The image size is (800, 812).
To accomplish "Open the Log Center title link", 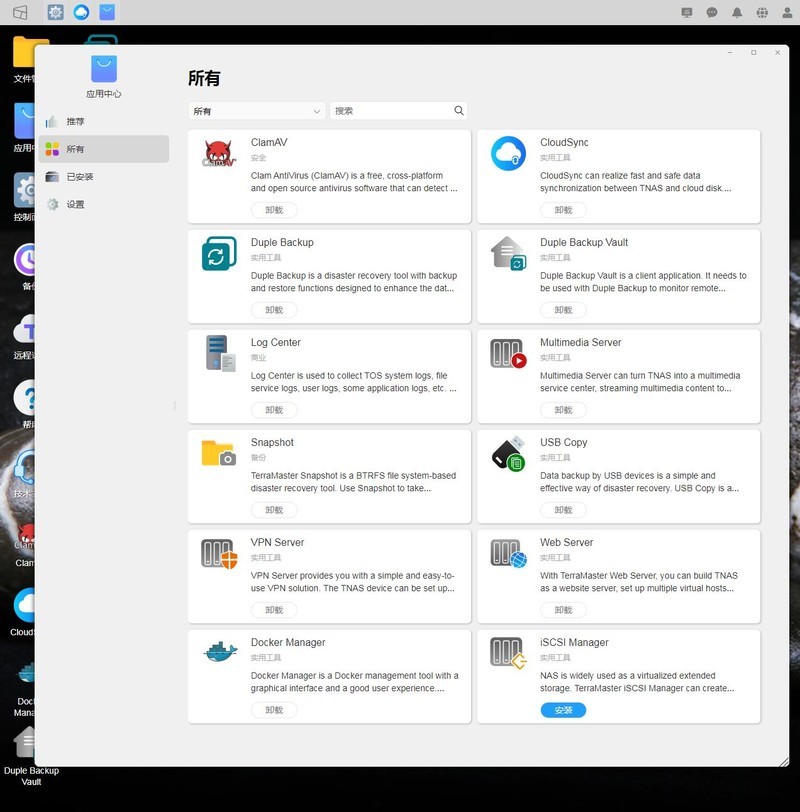I will (x=276, y=342).
